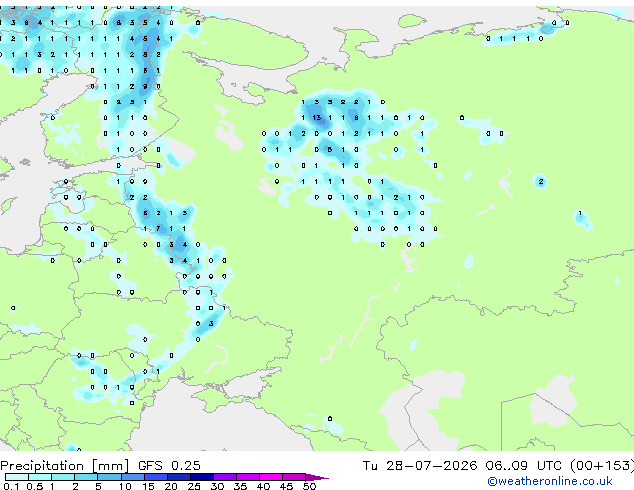This screenshot has height=490, width=634.
Task: Click the 1–2 mm legend swatch
Action: point(63,477)
